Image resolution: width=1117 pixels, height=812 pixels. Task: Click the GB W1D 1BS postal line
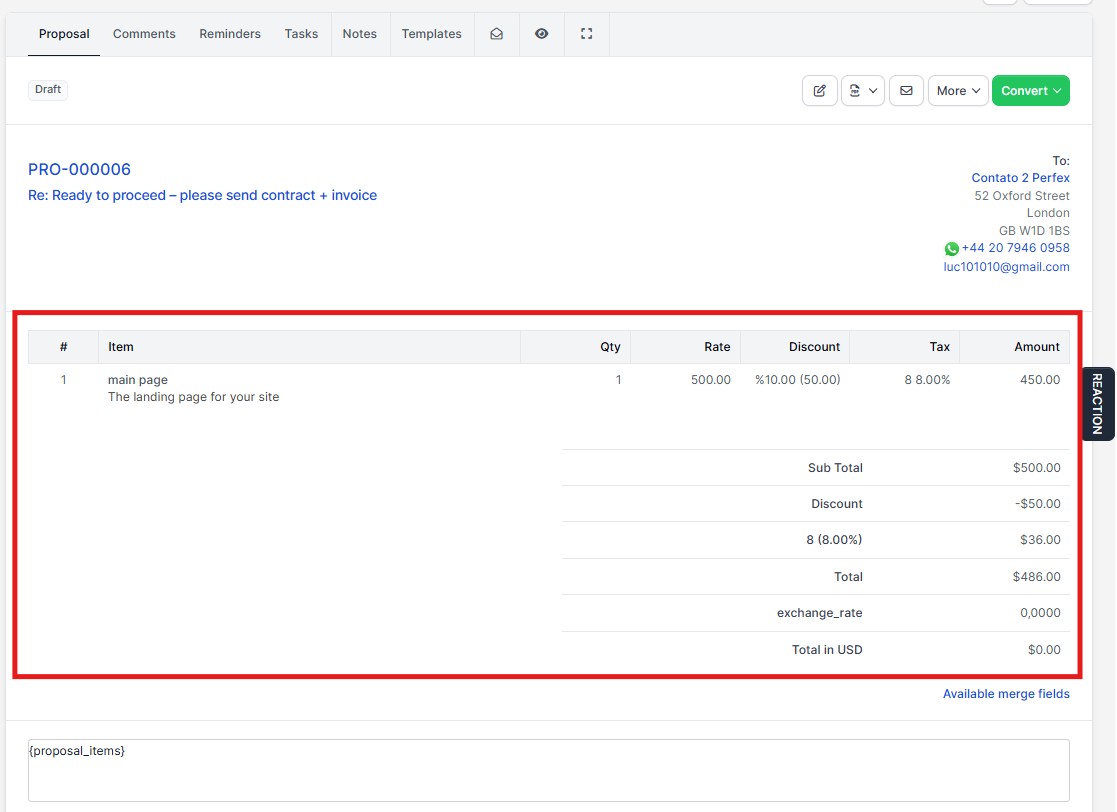coord(1034,231)
